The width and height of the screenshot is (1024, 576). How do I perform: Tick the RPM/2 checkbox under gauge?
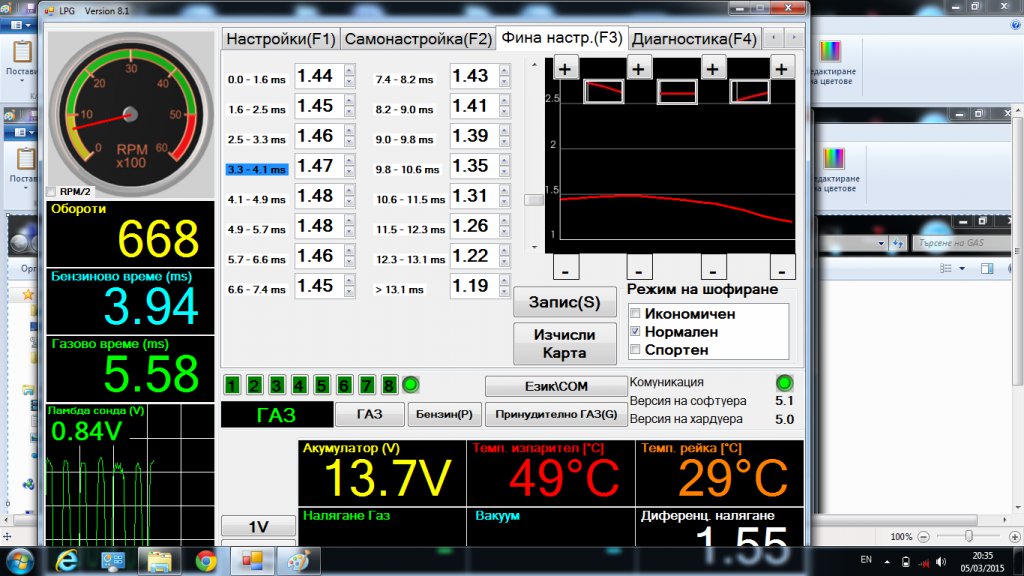point(52,192)
